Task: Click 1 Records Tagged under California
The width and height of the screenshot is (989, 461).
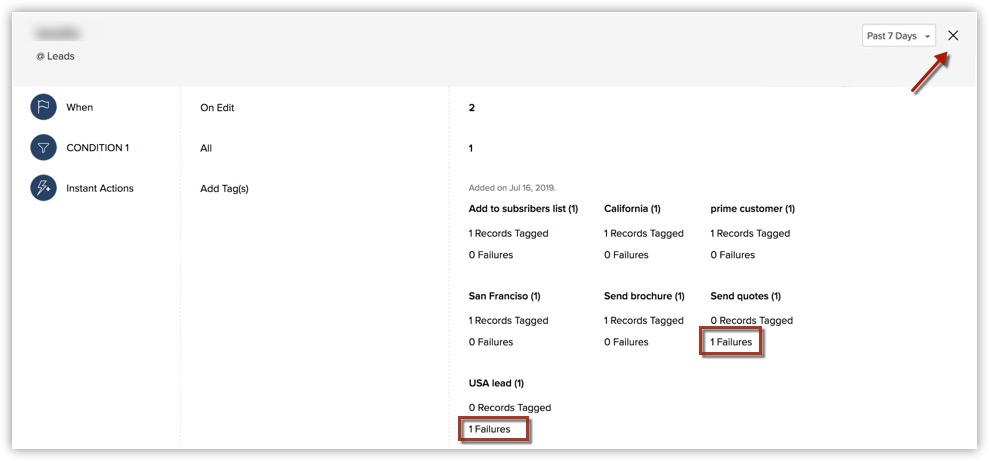Action: tap(643, 233)
